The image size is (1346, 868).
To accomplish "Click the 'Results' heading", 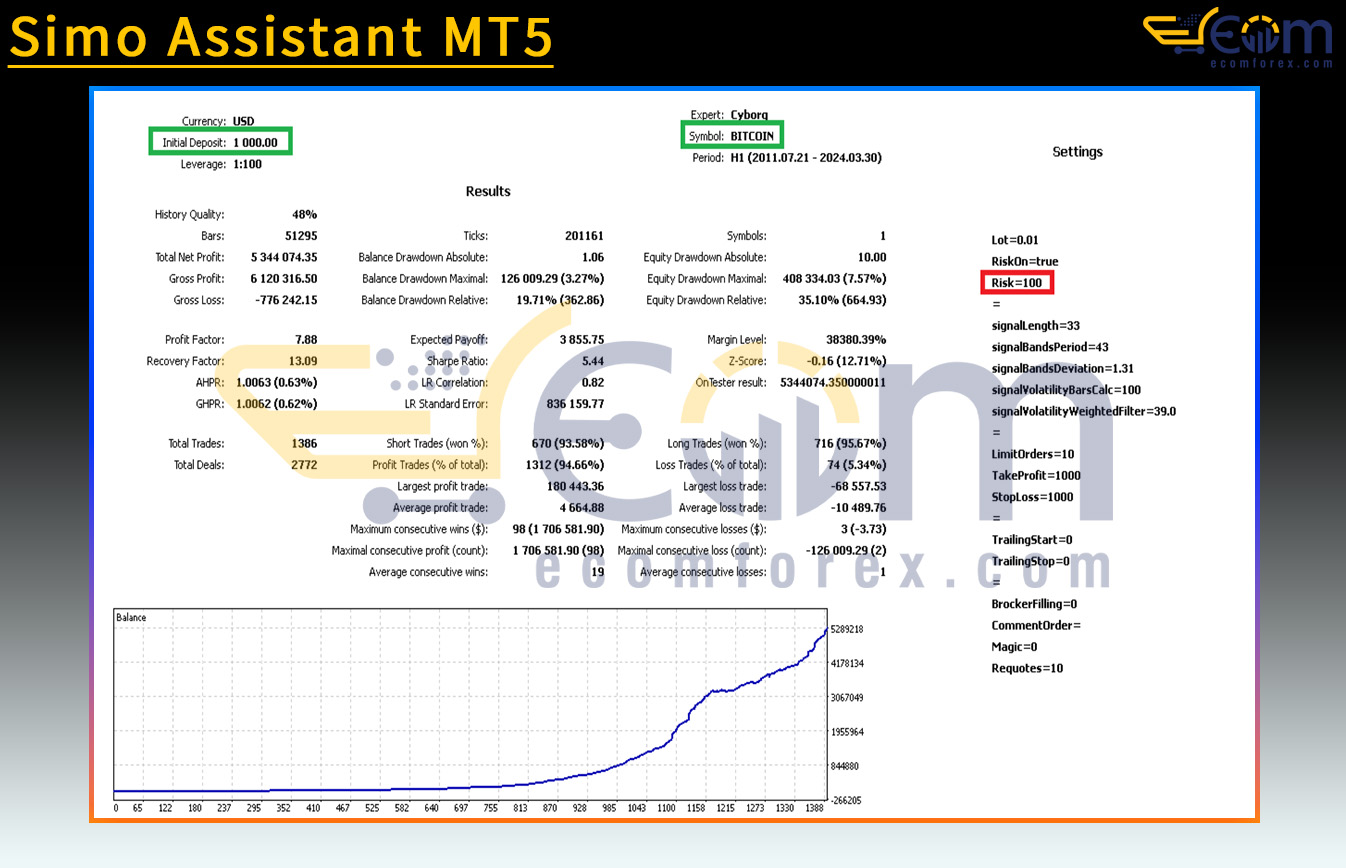I will click(x=488, y=191).
